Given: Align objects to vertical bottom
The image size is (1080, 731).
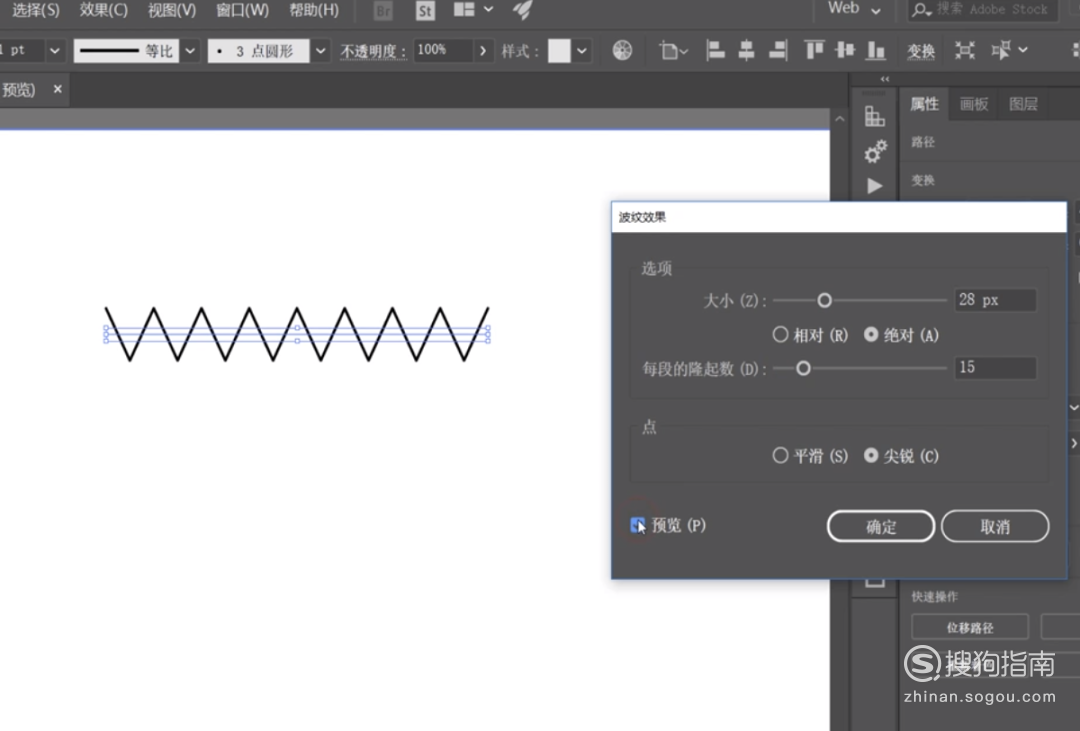Looking at the screenshot, I should (875, 50).
